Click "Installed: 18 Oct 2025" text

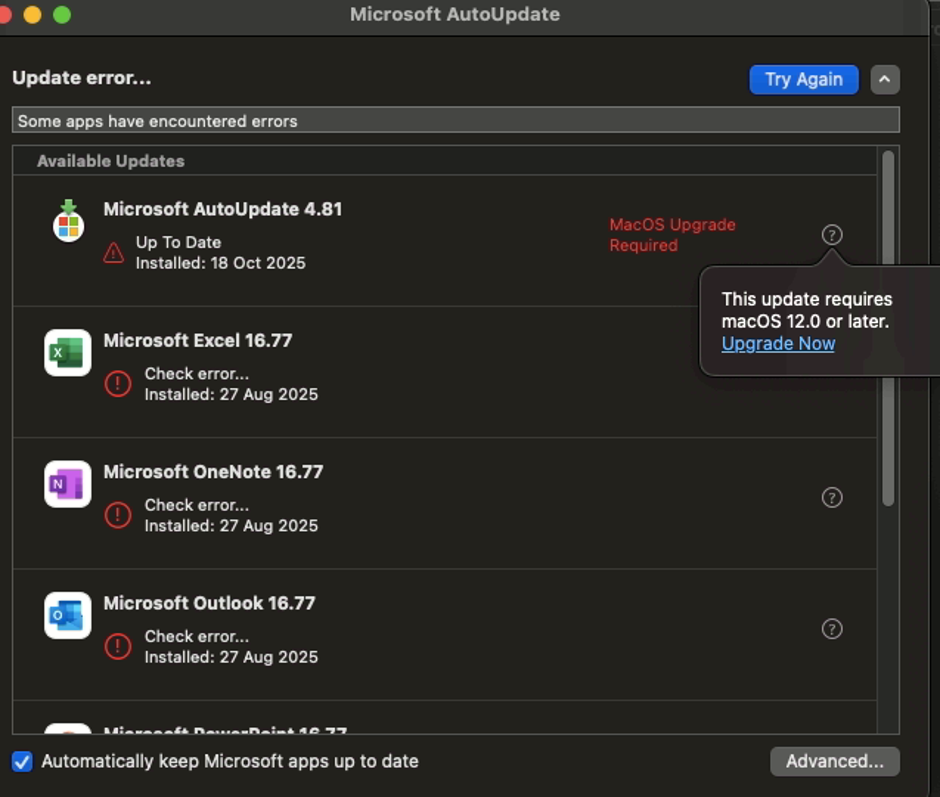[x=221, y=263]
